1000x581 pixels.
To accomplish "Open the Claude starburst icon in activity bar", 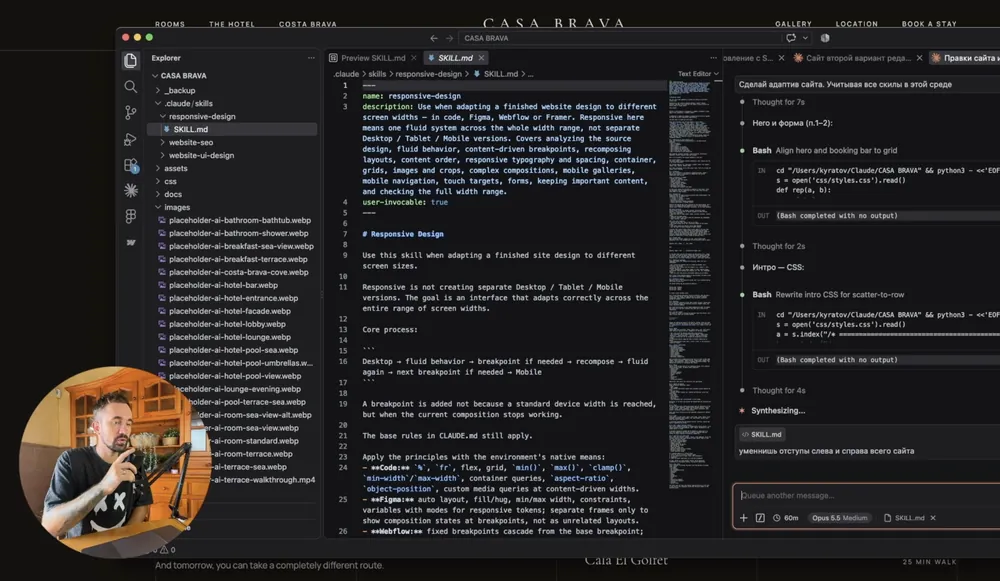I will (131, 190).
